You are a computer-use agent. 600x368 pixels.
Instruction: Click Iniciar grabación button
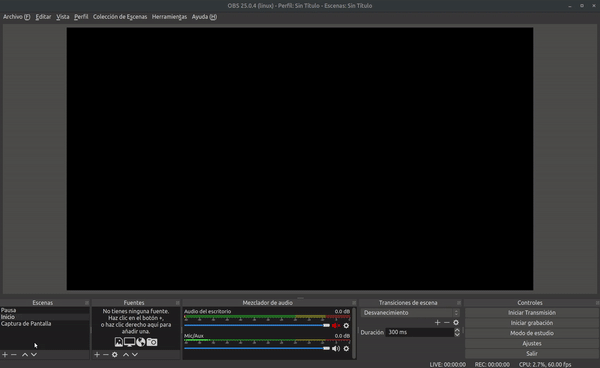532,323
